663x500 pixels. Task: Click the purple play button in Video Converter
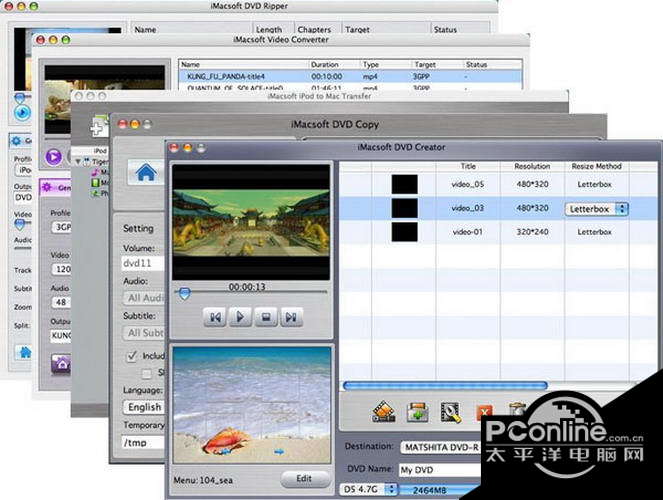pyautogui.click(x=54, y=157)
